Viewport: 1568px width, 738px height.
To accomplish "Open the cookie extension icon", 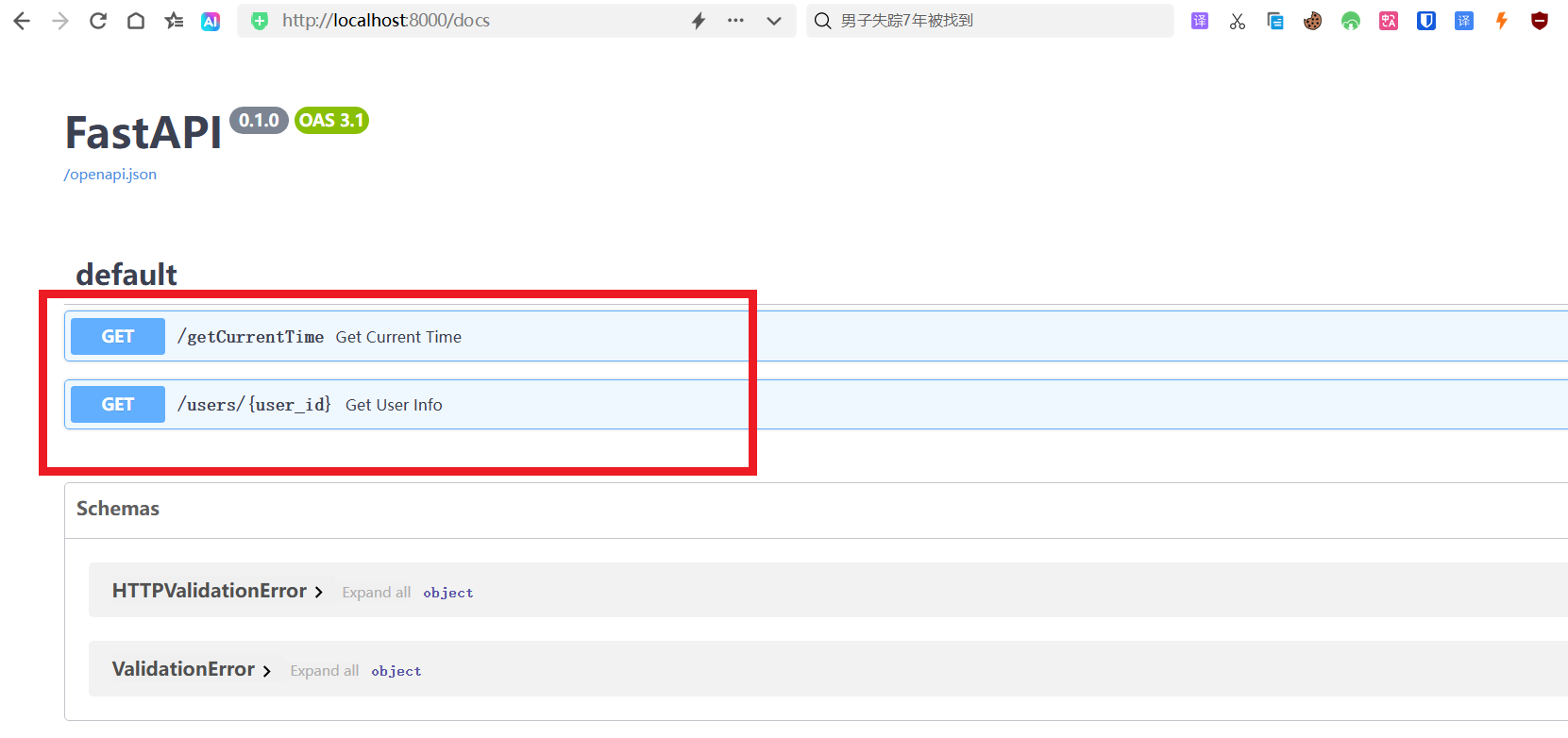I will [x=1313, y=21].
